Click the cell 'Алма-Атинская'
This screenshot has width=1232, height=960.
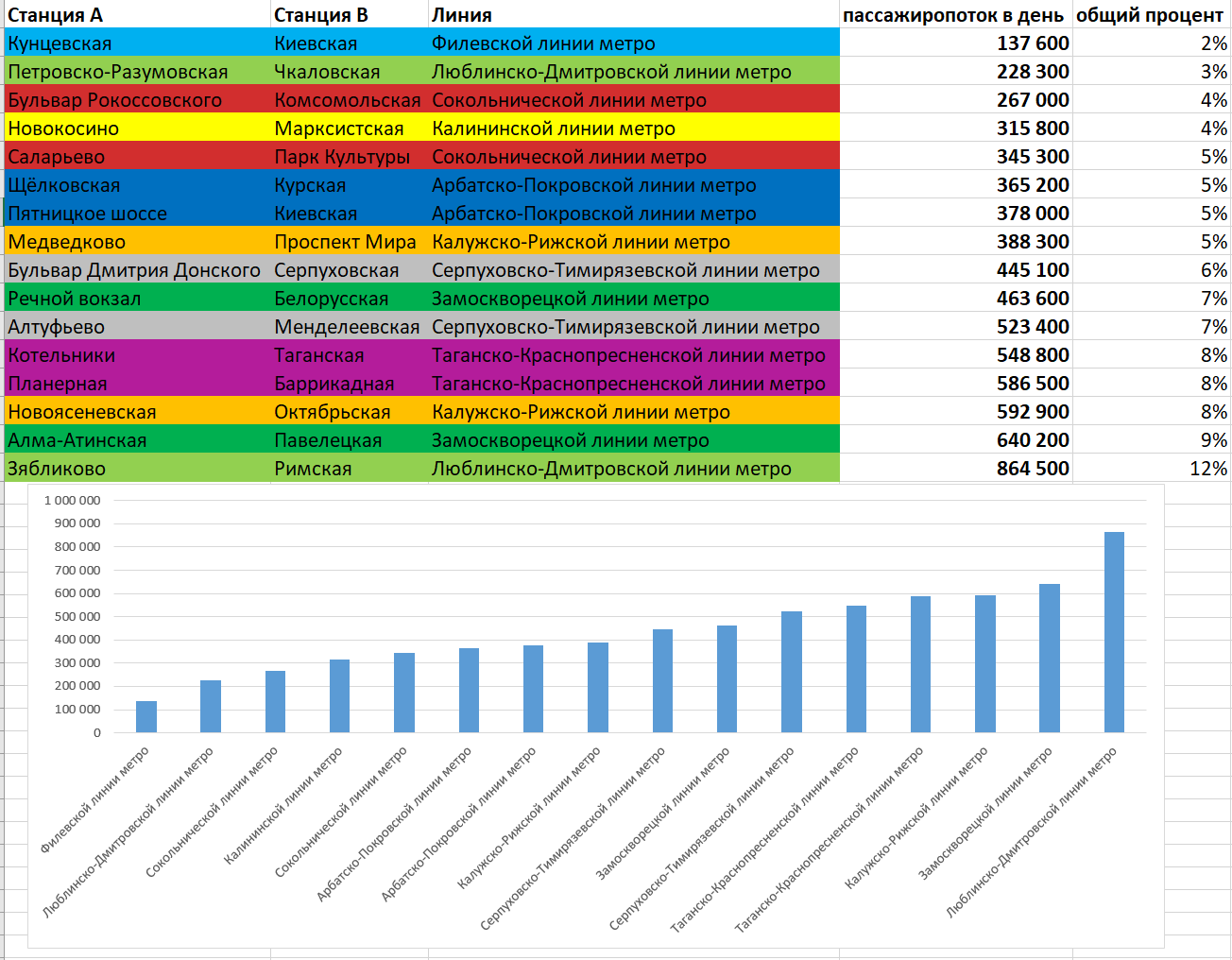point(137,439)
